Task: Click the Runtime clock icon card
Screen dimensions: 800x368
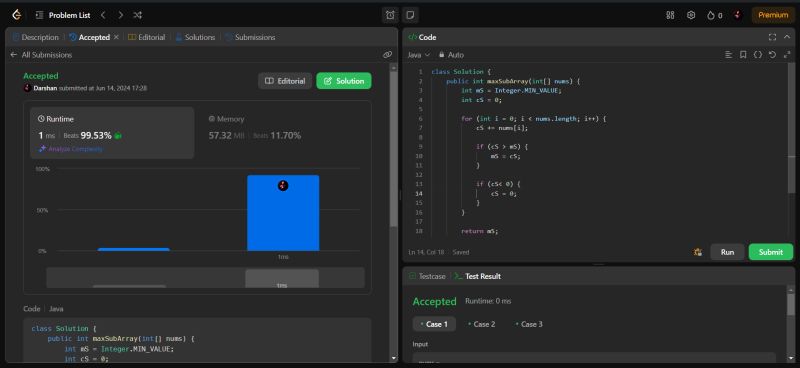Action: tap(112, 132)
